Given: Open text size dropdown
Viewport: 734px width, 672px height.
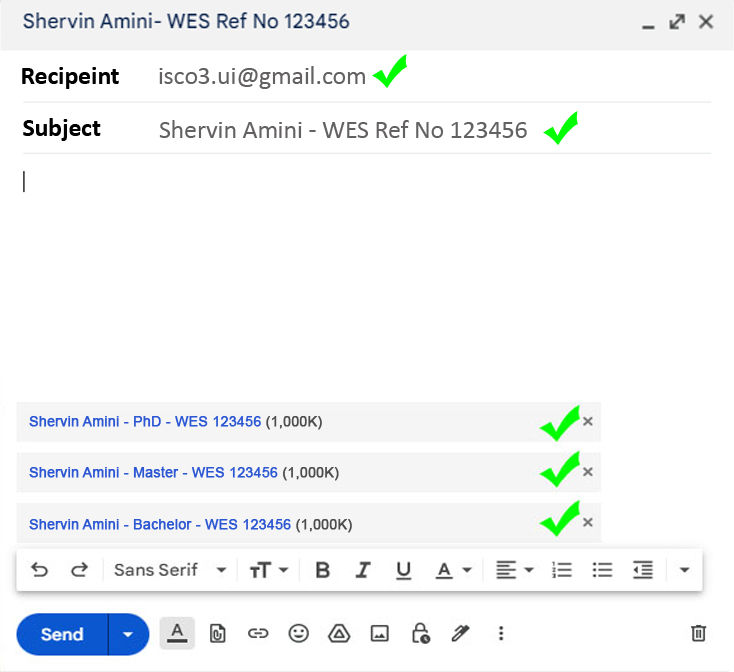Looking at the screenshot, I should (269, 570).
